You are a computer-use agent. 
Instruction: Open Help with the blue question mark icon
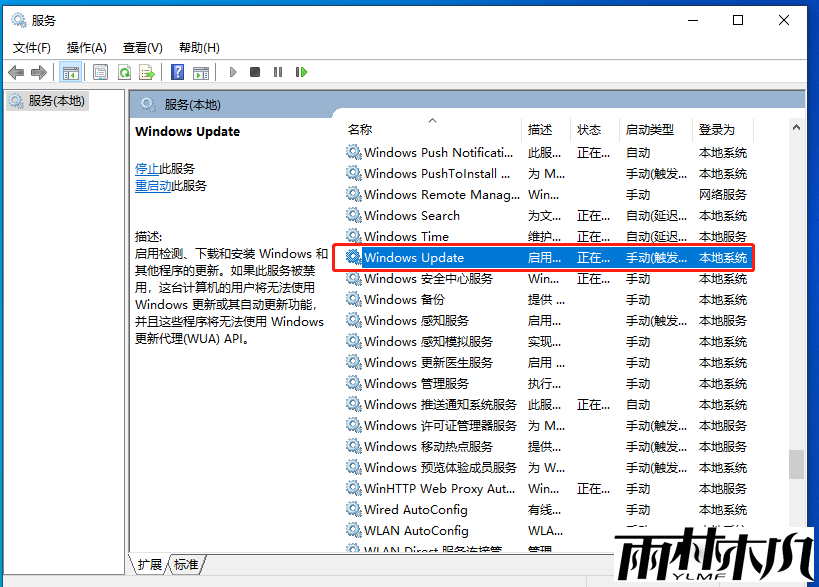point(178,71)
